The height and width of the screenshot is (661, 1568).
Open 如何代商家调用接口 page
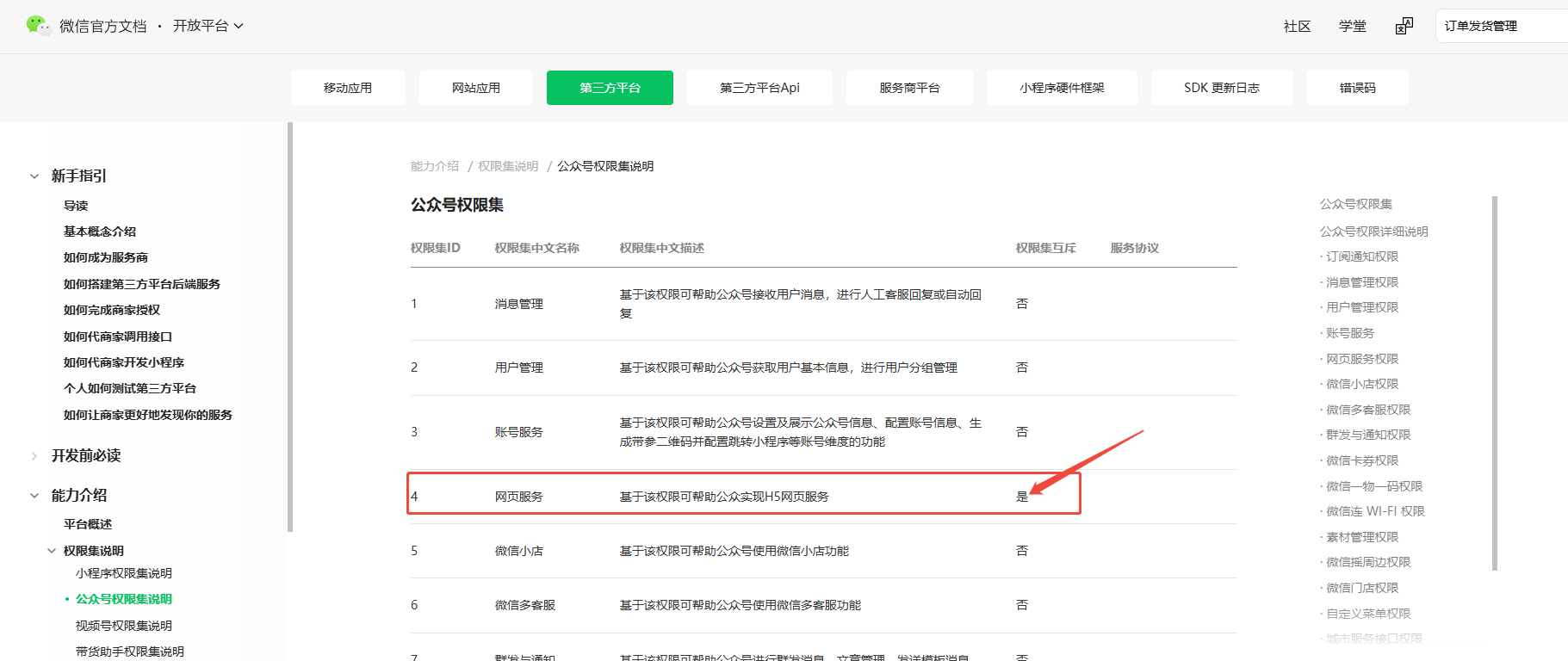(x=118, y=337)
